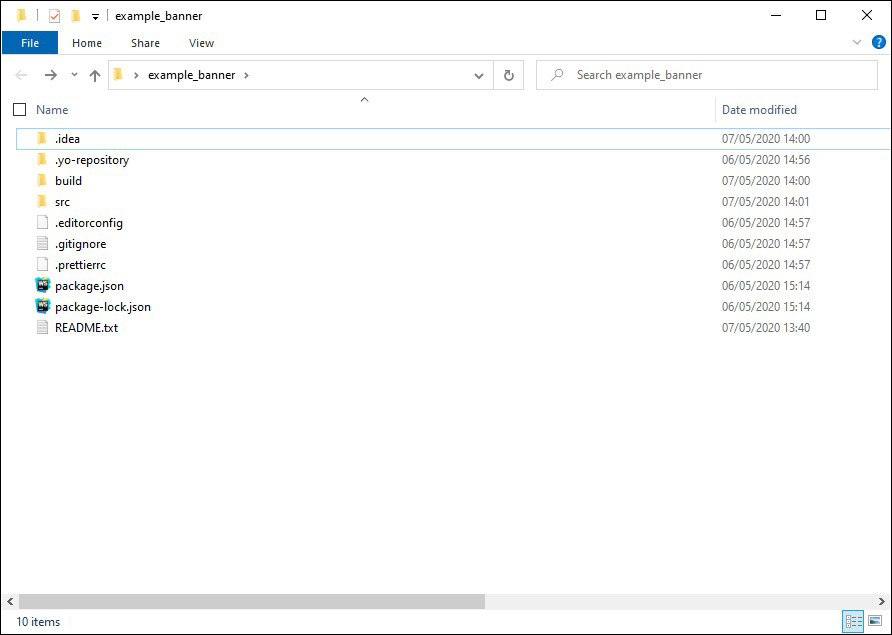Switch to the View ribbon tab
Image resolution: width=892 pixels, height=635 pixels.
click(201, 43)
